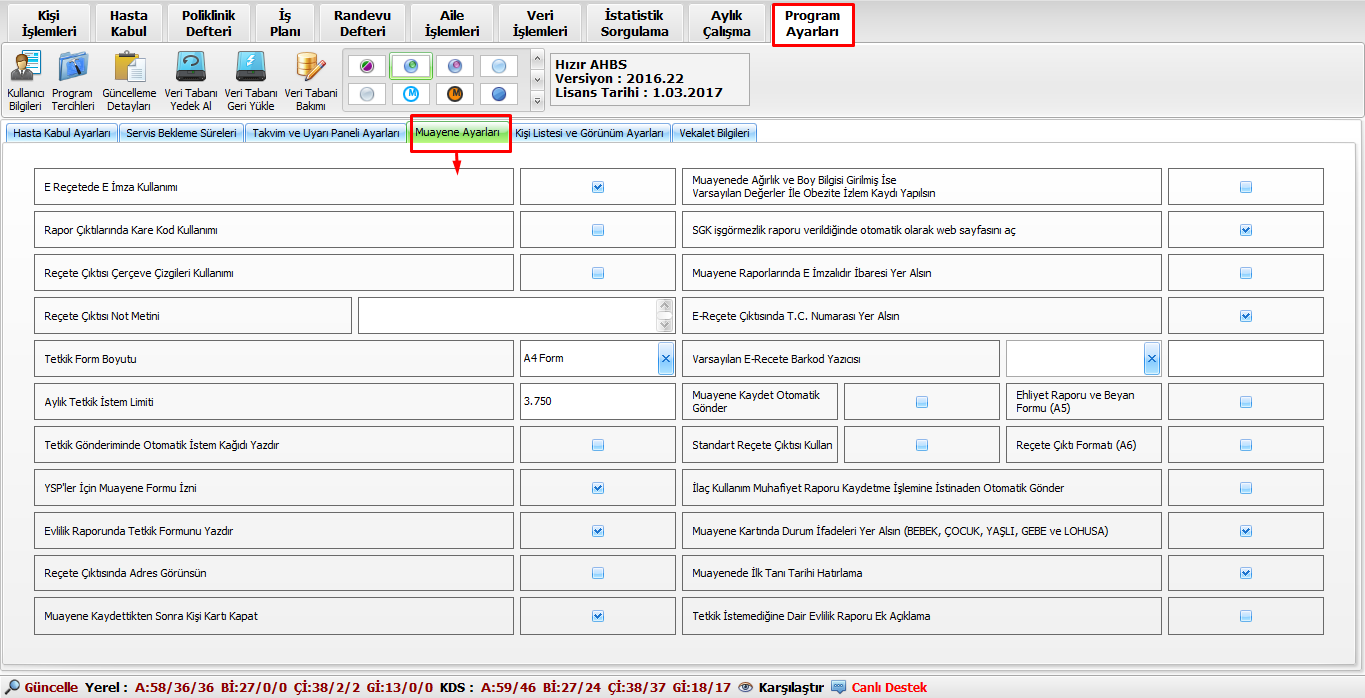Clear Varsayılan E-Reçete Barkod Yazıcısı with its X button
The height and width of the screenshot is (698, 1365).
pos(1151,359)
